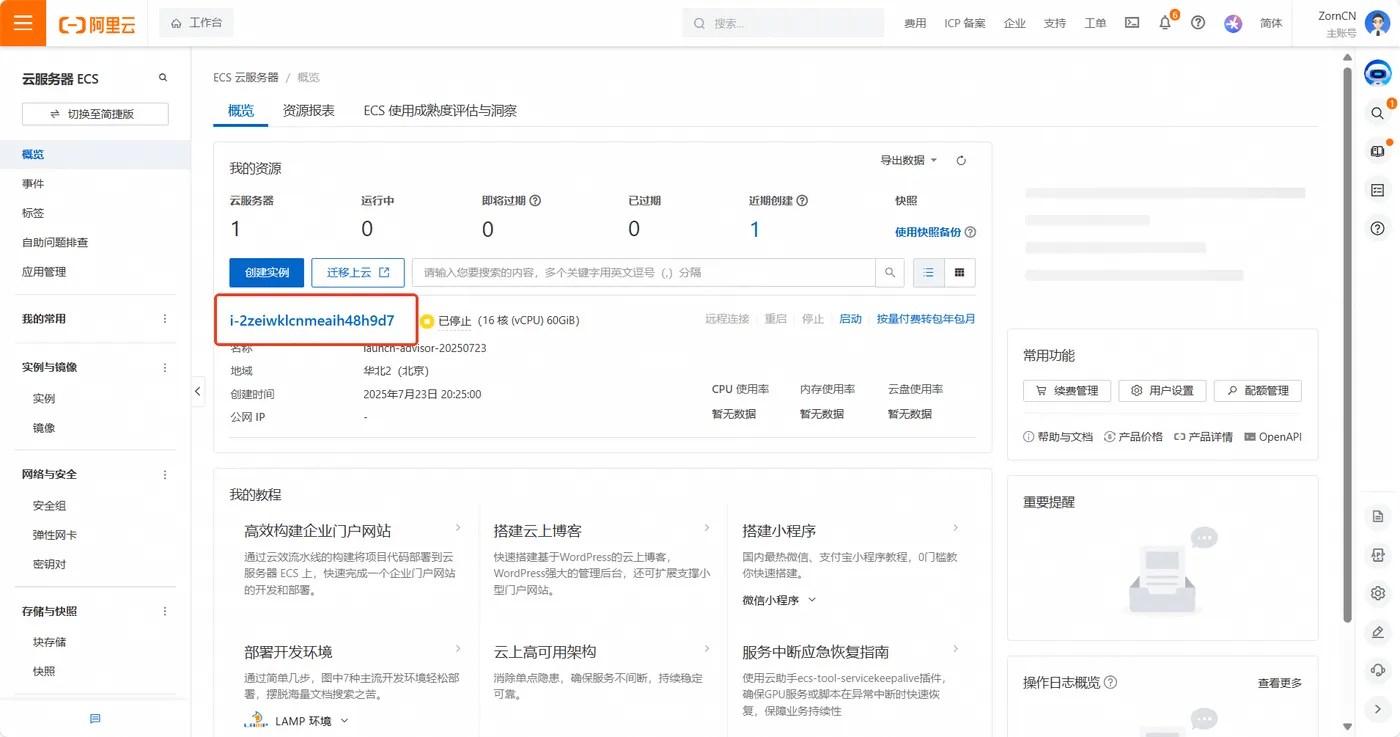The height and width of the screenshot is (737, 1400).
Task: Open the right rail settings gear icon
Action: (x=1378, y=594)
